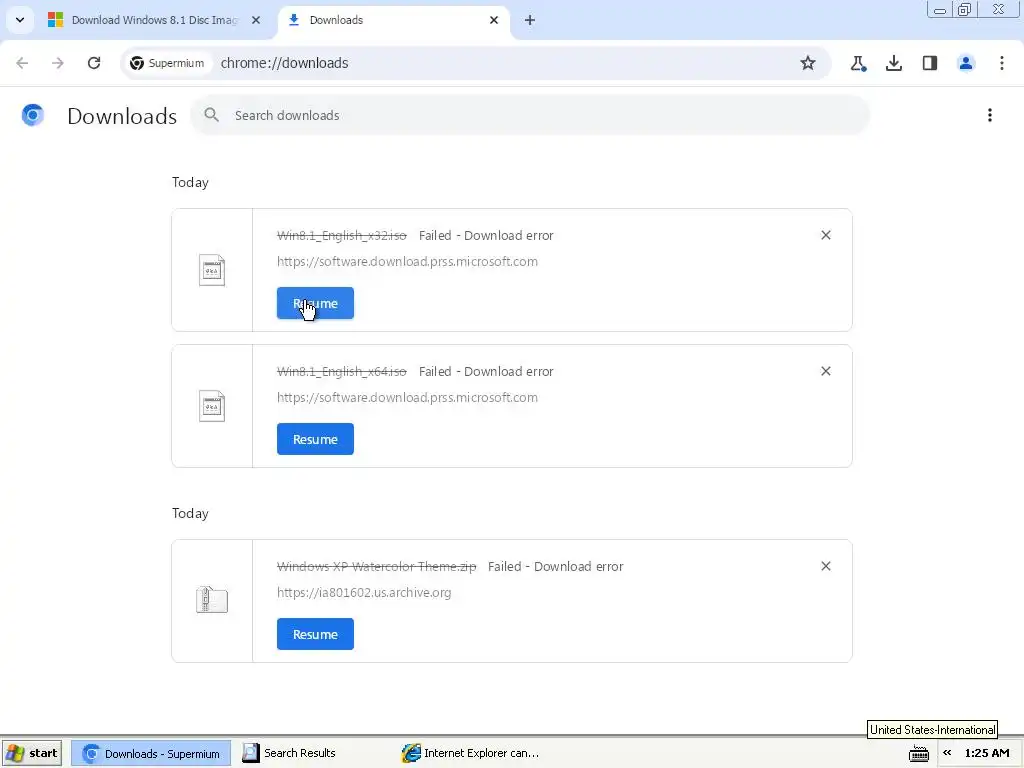Open the profile avatar menu
The image size is (1024, 768).
966,63
